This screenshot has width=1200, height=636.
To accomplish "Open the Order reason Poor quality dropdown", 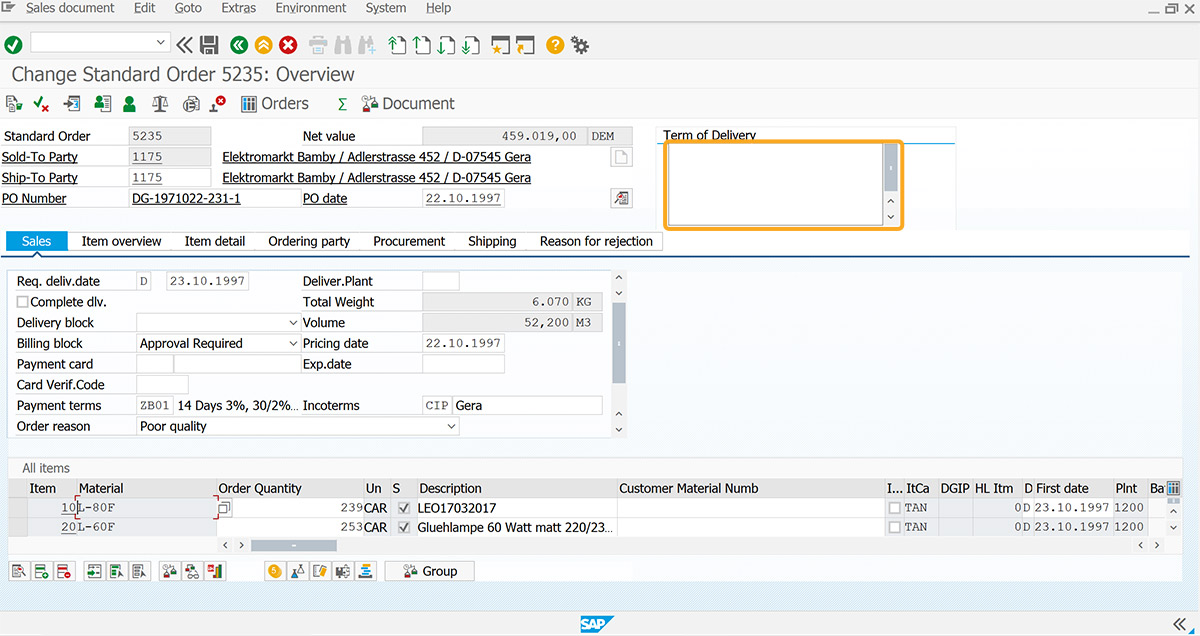I will [x=451, y=426].
